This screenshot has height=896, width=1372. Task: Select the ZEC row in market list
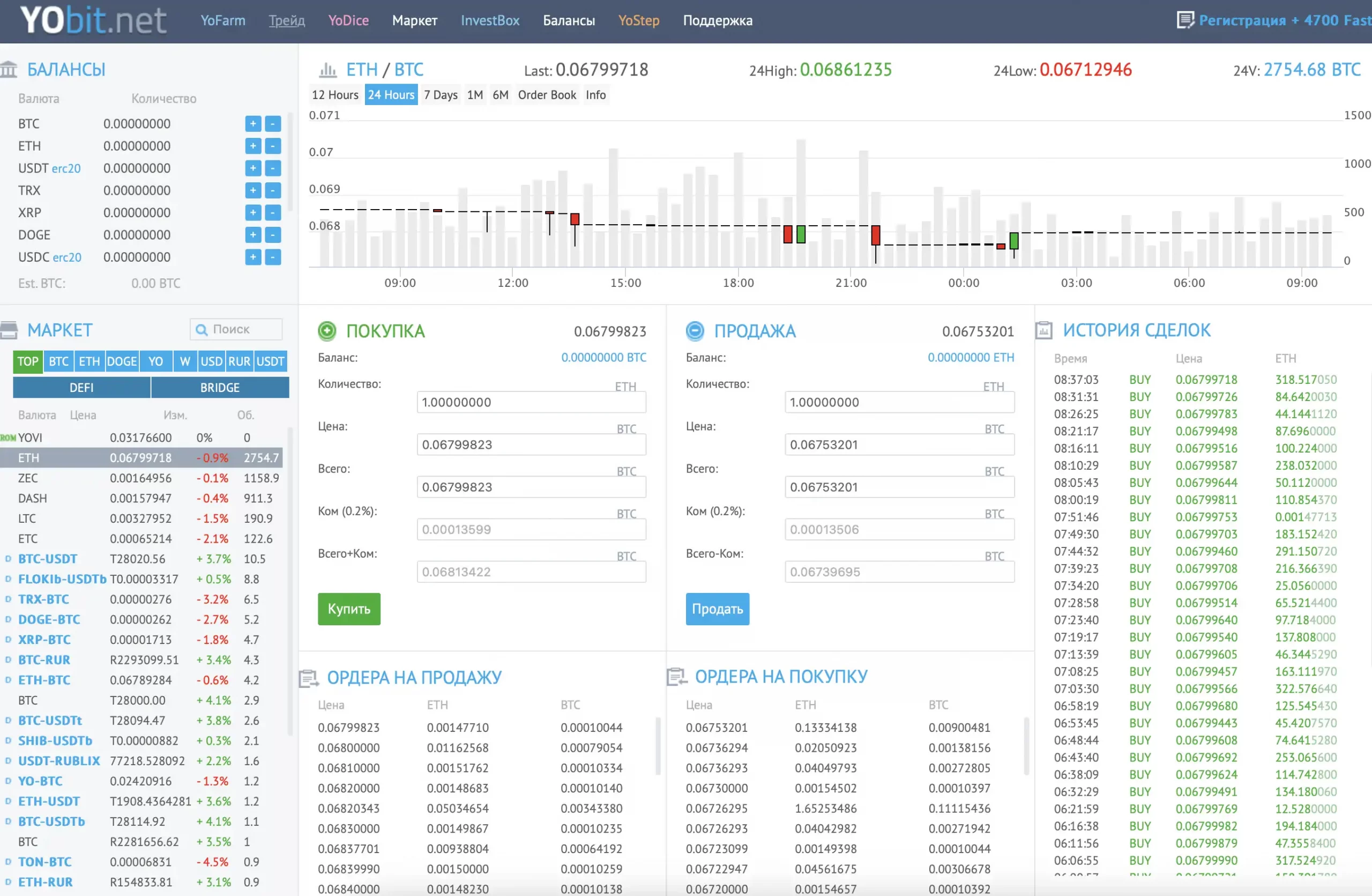142,478
